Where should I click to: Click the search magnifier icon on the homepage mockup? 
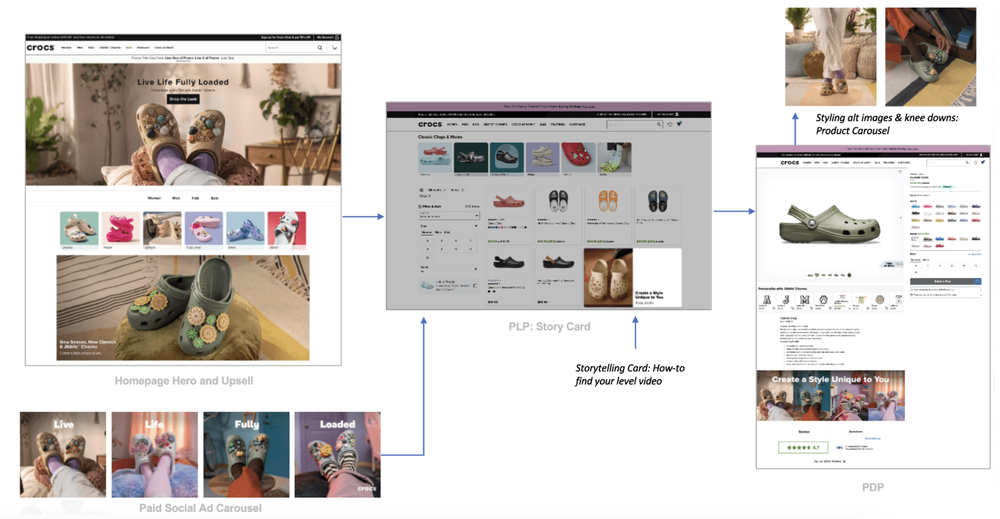click(320, 47)
